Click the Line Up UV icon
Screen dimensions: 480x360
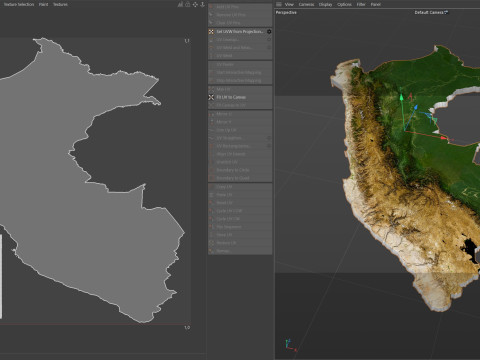click(x=211, y=130)
